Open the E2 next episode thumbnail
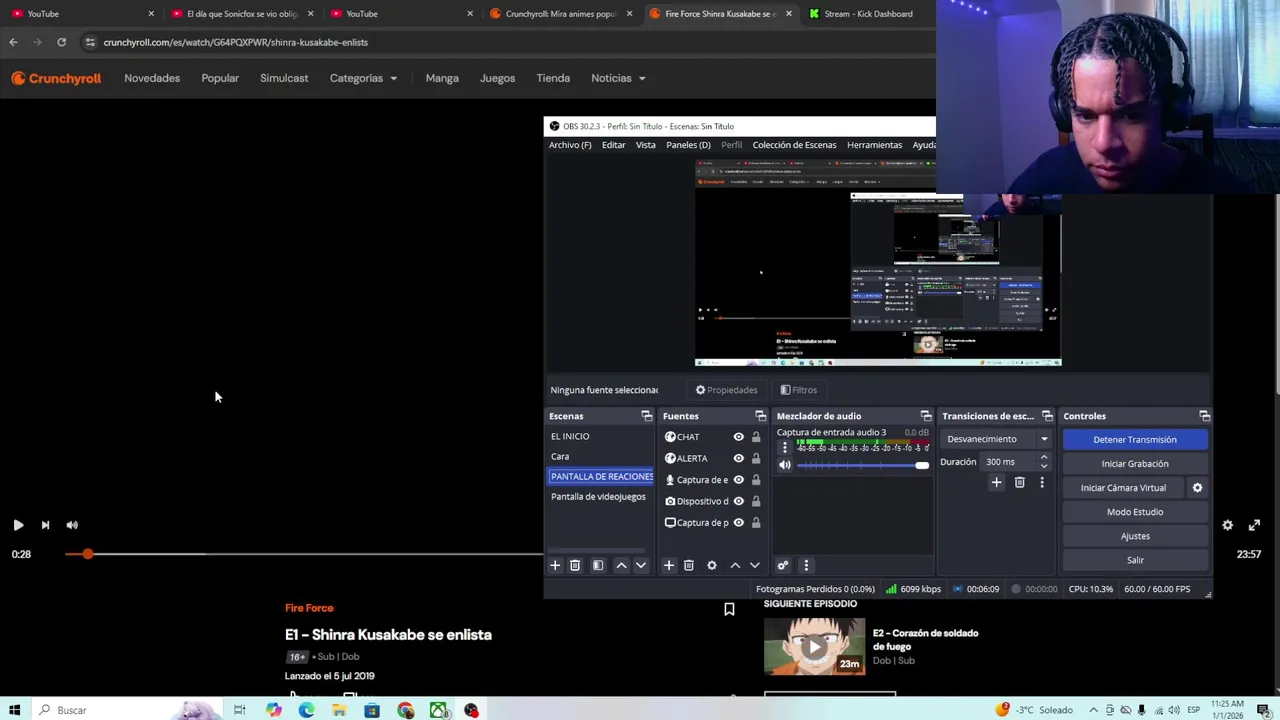The width and height of the screenshot is (1280, 720). point(814,646)
